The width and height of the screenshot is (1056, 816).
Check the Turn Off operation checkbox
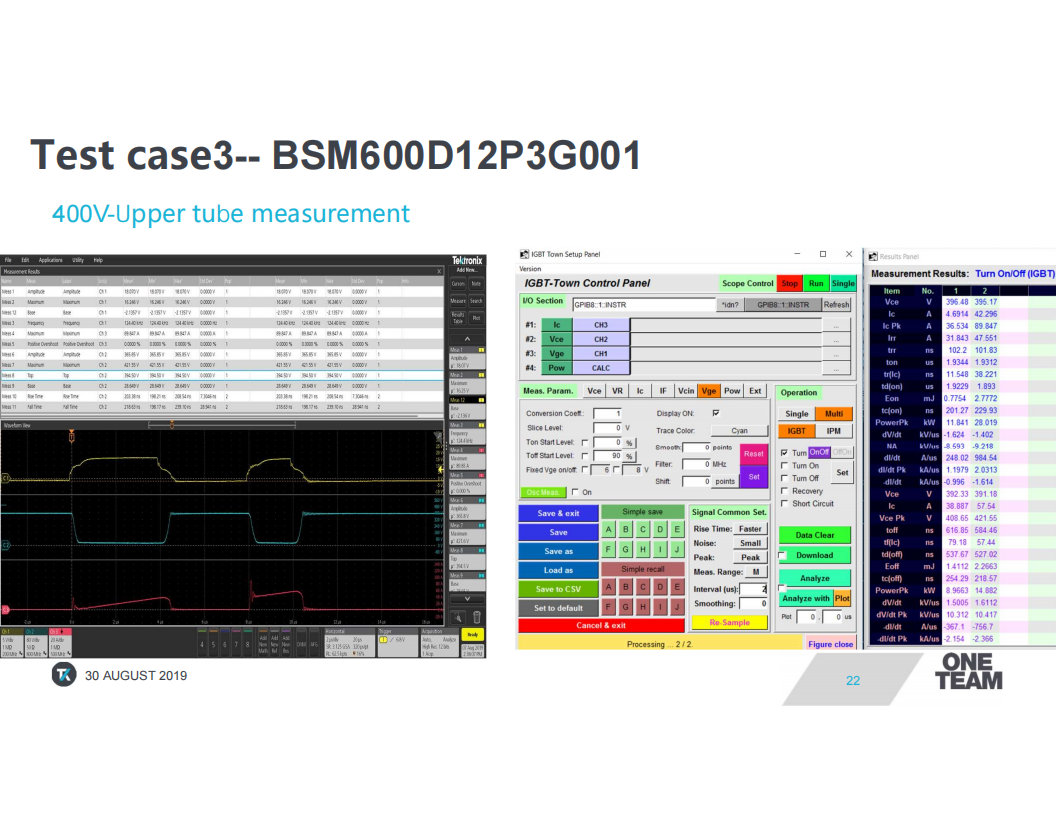coord(784,478)
